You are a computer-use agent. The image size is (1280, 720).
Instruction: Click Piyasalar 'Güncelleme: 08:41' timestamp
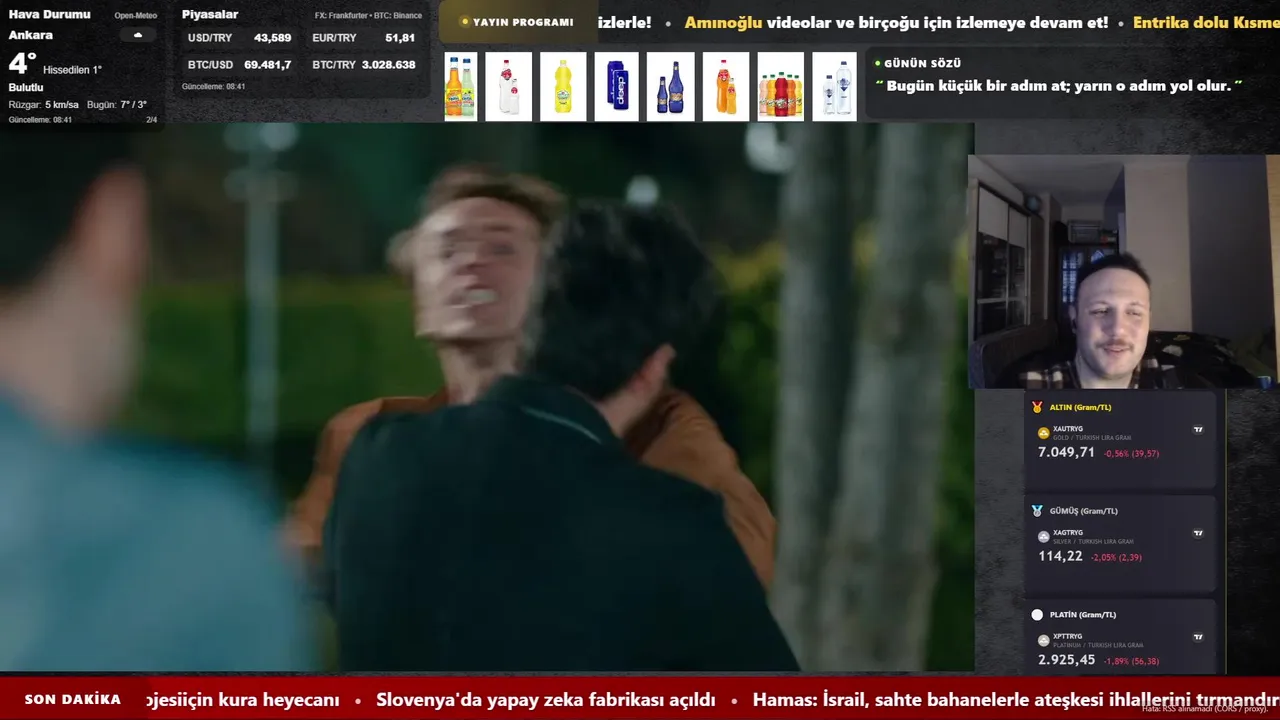click(213, 87)
